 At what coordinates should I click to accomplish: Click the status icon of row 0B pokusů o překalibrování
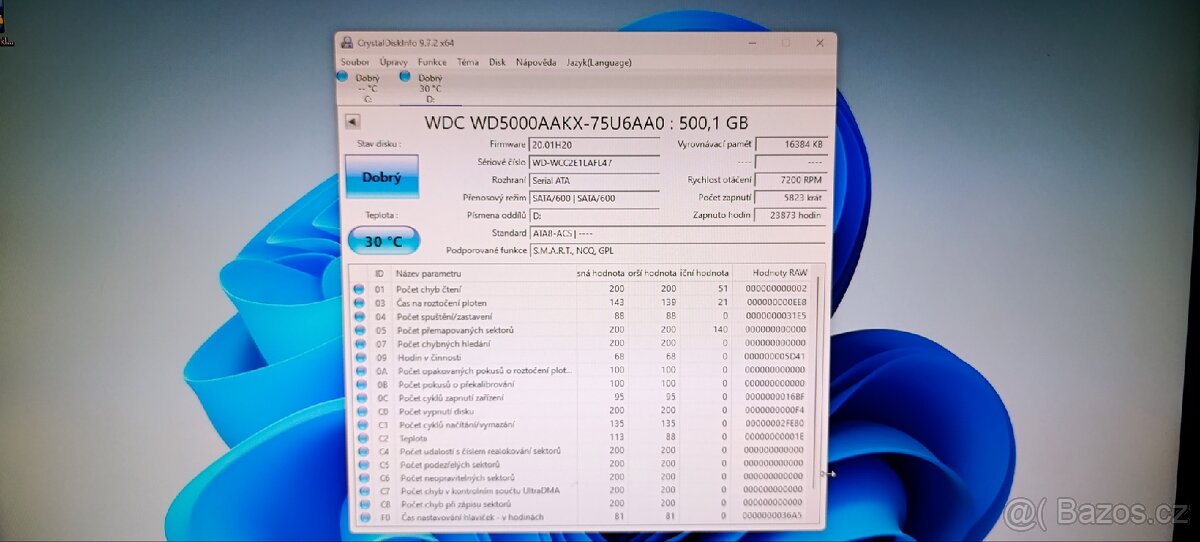[x=359, y=383]
